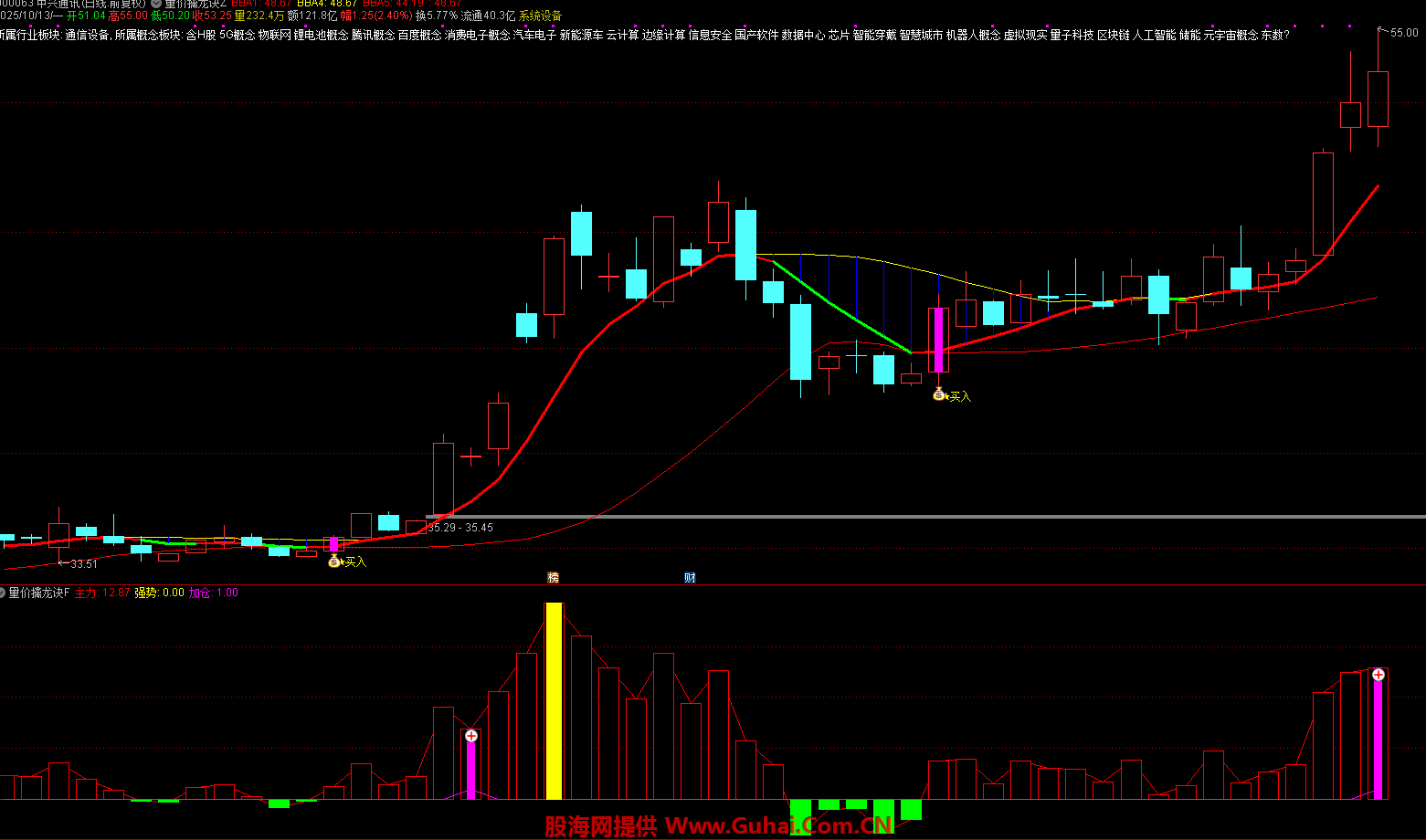The width and height of the screenshot is (1426, 840).
Task: Click the 35.29 - 35.45 gap line label
Action: 460,528
